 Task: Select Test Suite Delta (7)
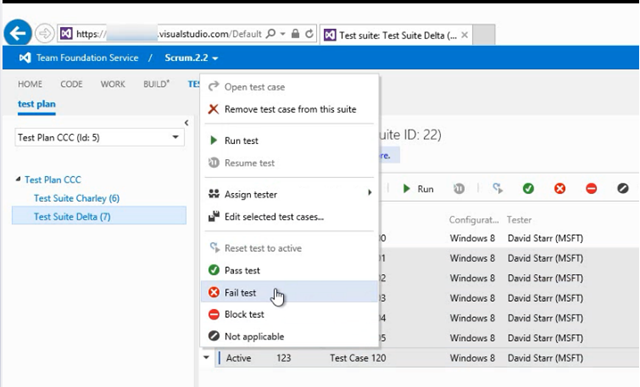tap(99, 216)
